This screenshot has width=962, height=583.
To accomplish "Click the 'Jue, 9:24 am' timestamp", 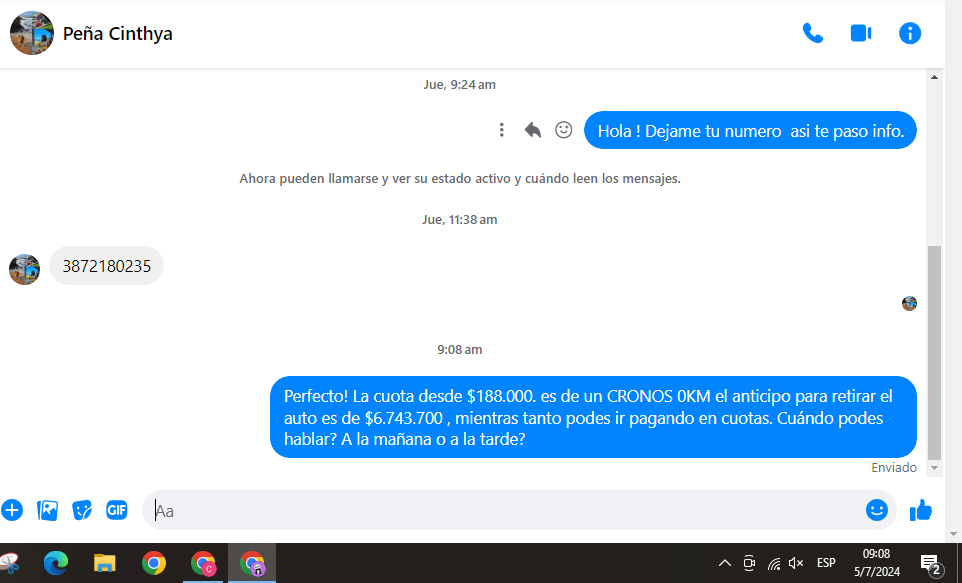I will (x=460, y=85).
